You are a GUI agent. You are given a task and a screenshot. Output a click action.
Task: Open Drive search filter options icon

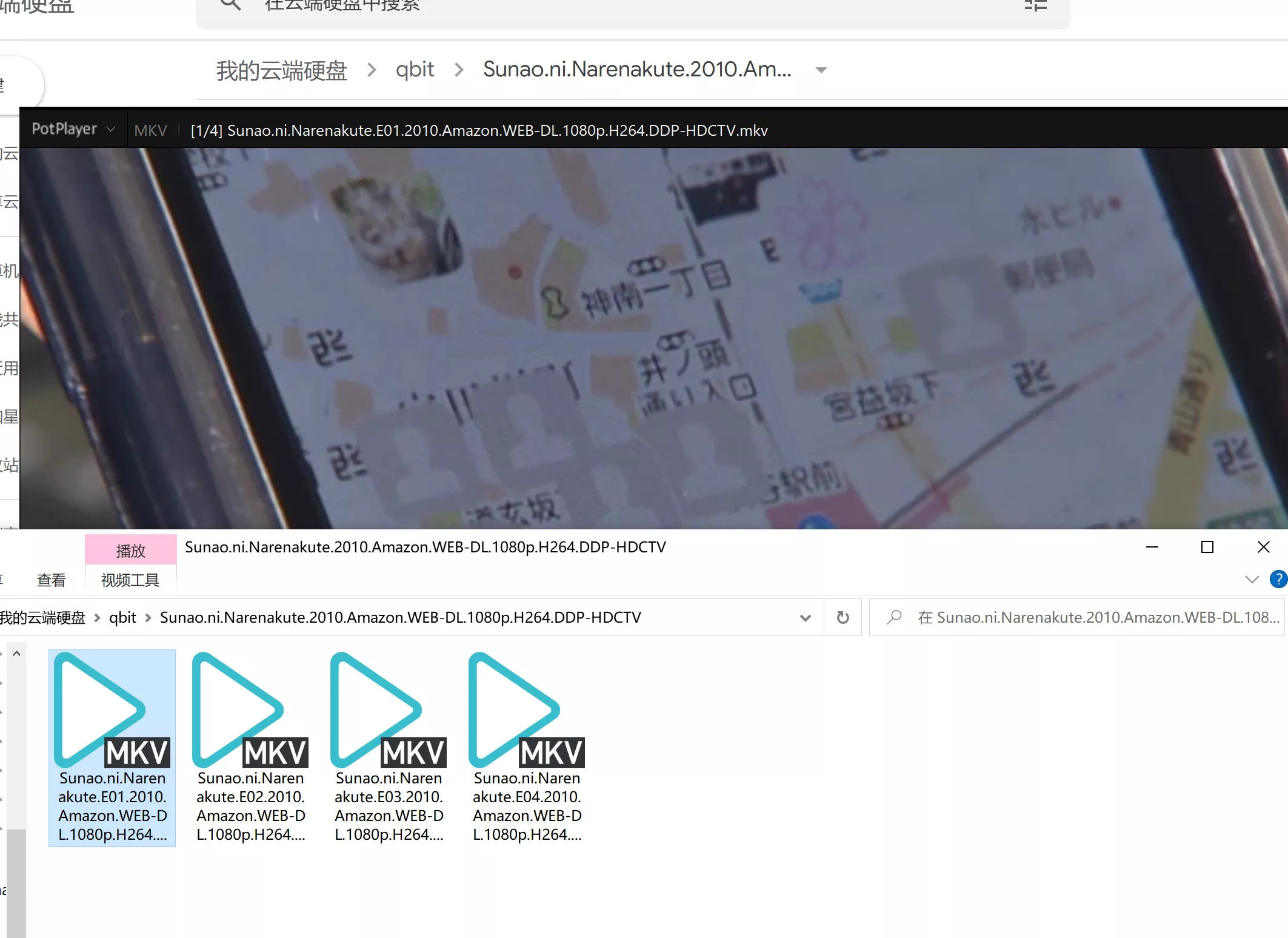tap(1035, 5)
